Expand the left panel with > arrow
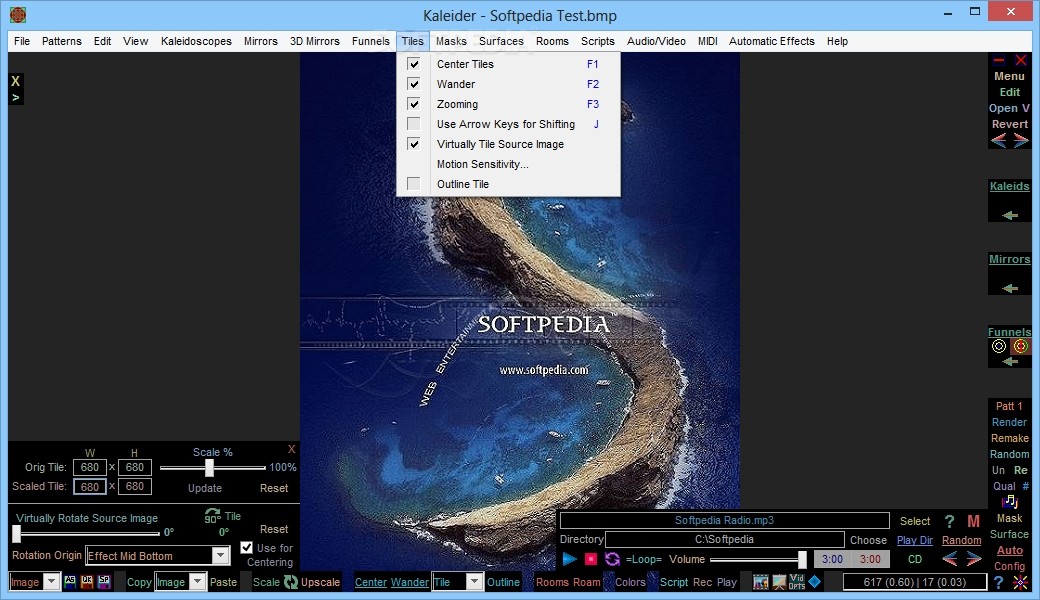 pos(15,97)
